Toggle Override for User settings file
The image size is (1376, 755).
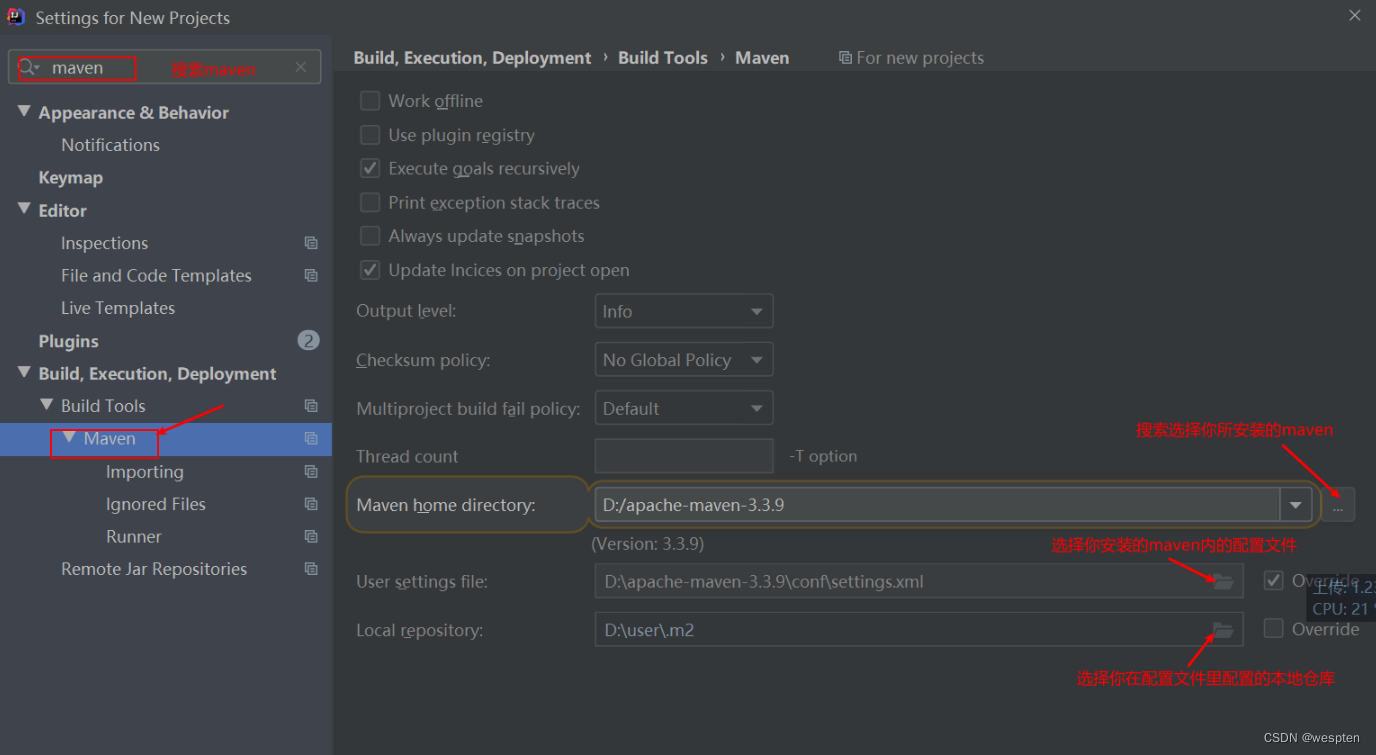pos(1273,581)
